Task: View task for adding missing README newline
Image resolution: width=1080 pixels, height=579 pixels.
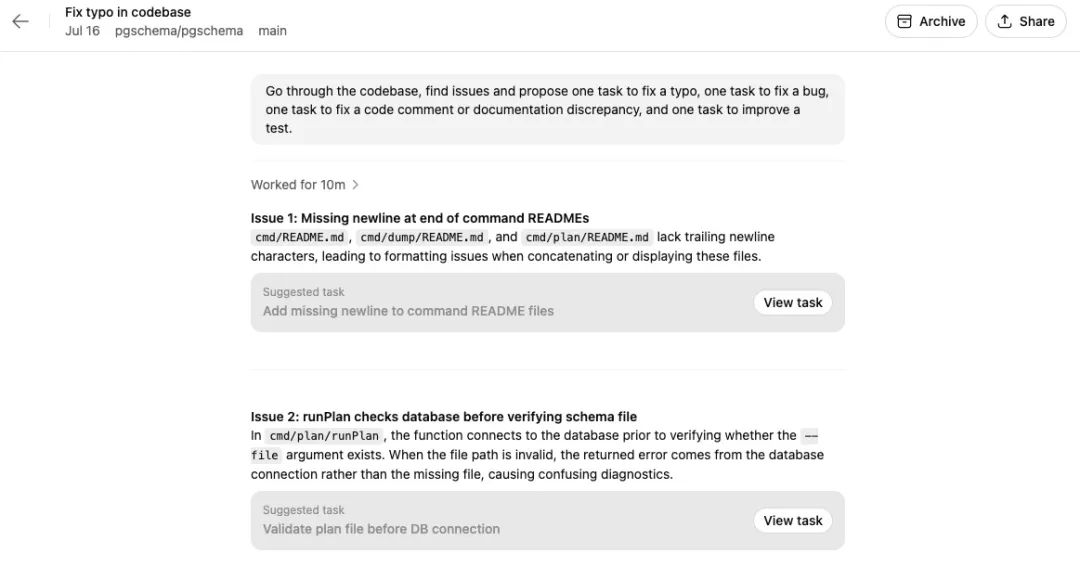Action: point(792,302)
